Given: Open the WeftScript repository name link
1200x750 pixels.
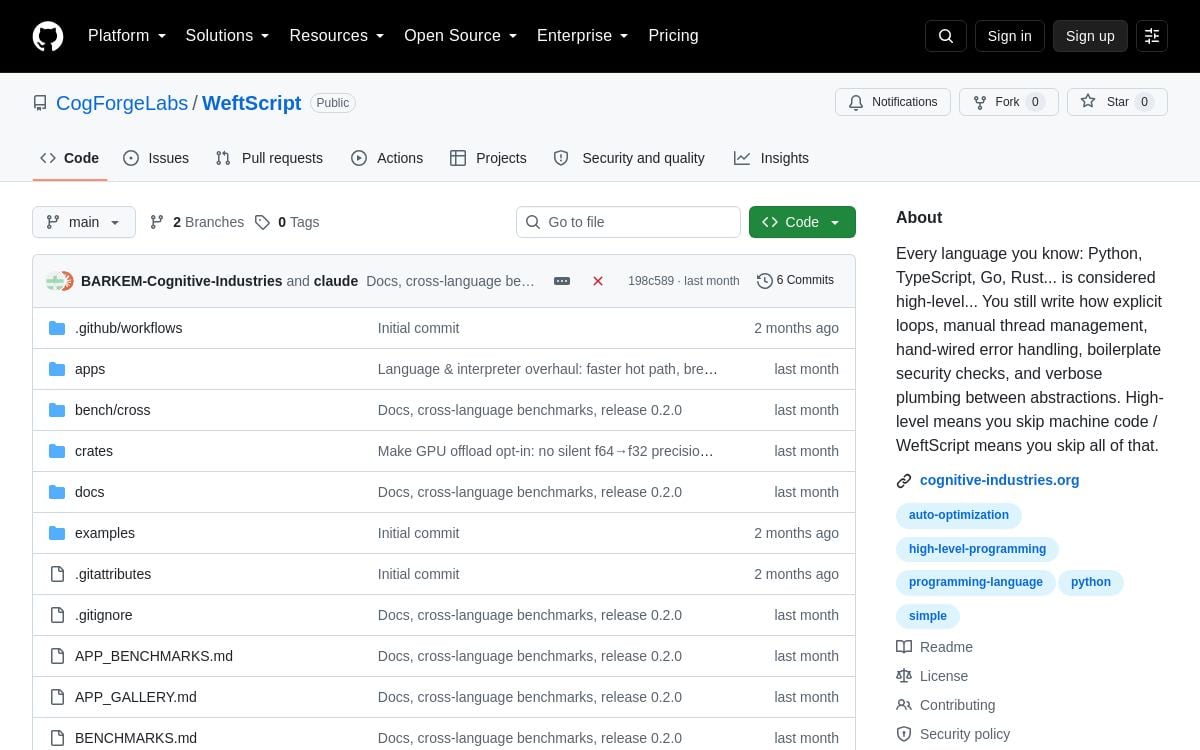Looking at the screenshot, I should [x=252, y=103].
